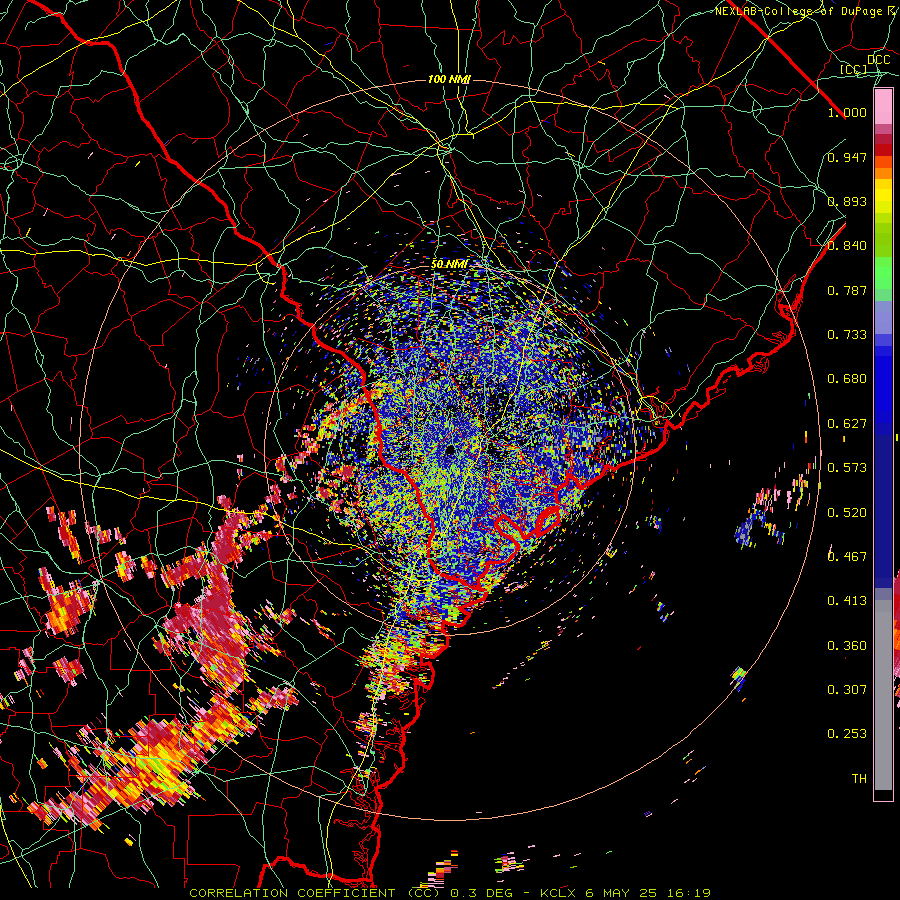The height and width of the screenshot is (900, 900).
Task: Click the 0.787 scale value
Action: pos(847,290)
